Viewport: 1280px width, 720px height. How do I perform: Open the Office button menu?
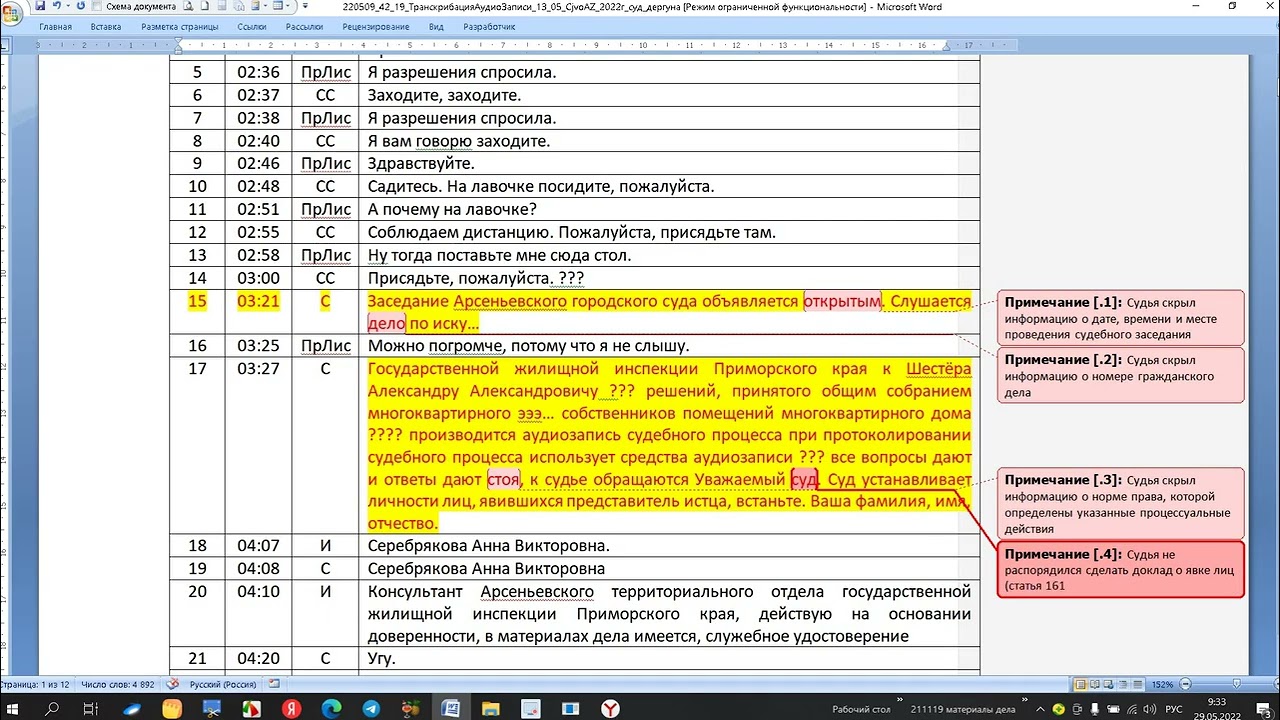[x=11, y=12]
